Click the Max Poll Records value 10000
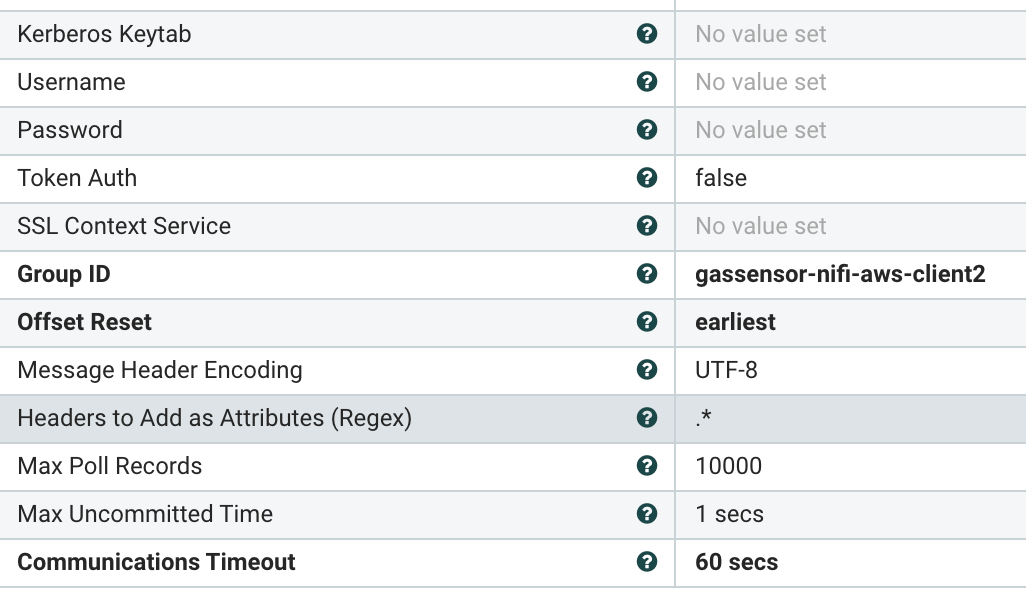The height and width of the screenshot is (593, 1026). click(x=728, y=466)
